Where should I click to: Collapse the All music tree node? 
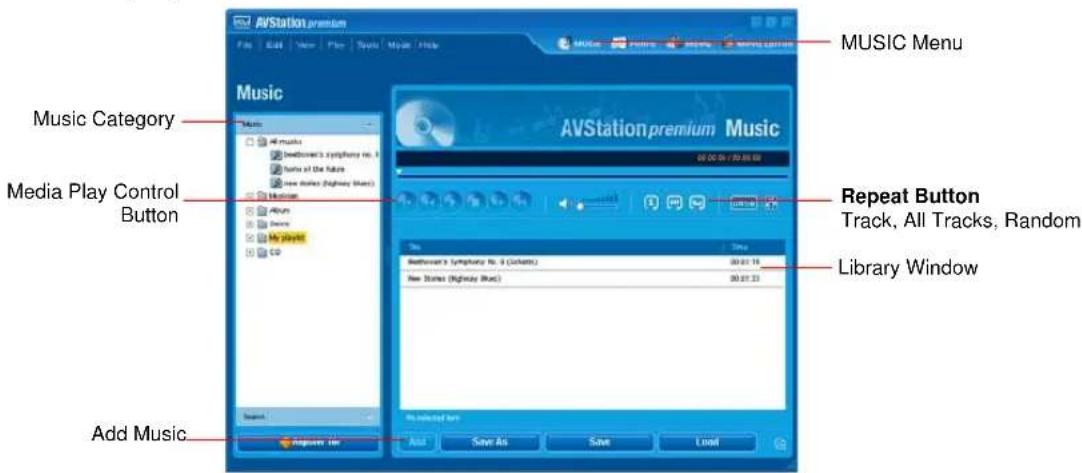click(x=250, y=142)
